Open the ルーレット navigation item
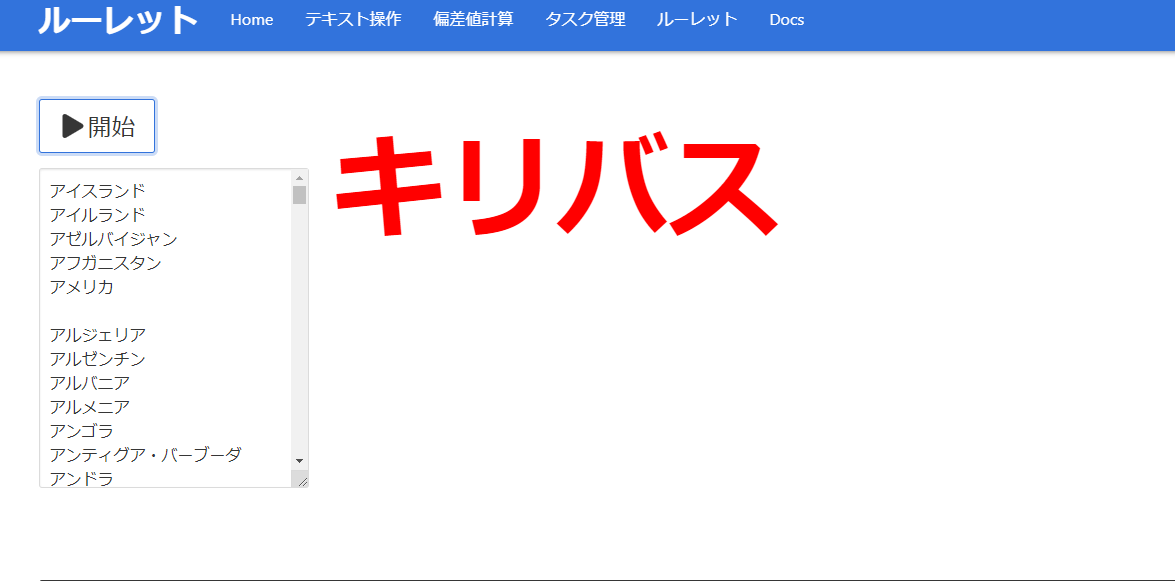This screenshot has height=581, width=1175. coord(695,19)
